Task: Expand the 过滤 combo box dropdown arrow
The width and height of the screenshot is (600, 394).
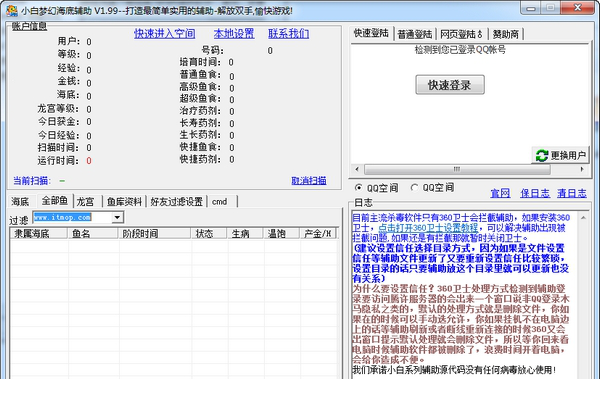Action: [x=117, y=217]
